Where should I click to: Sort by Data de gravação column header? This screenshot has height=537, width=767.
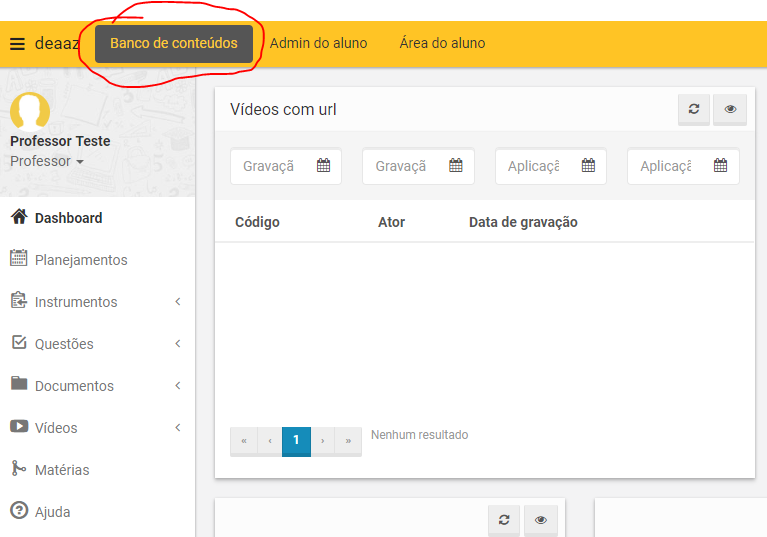pos(523,222)
